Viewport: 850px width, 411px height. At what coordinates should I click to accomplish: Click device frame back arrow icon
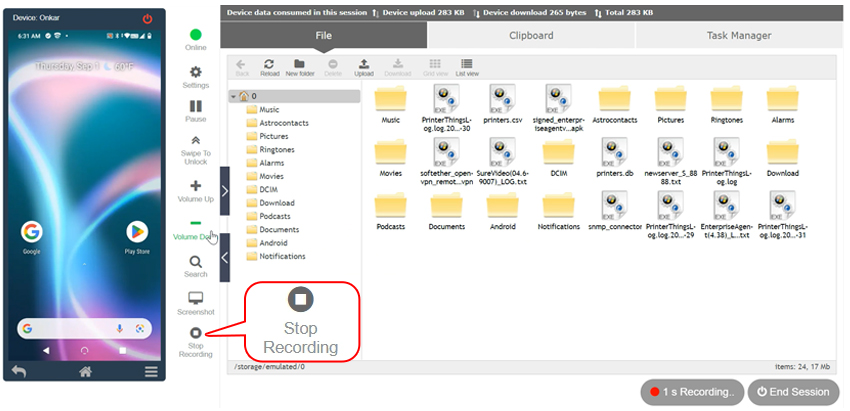coord(19,371)
